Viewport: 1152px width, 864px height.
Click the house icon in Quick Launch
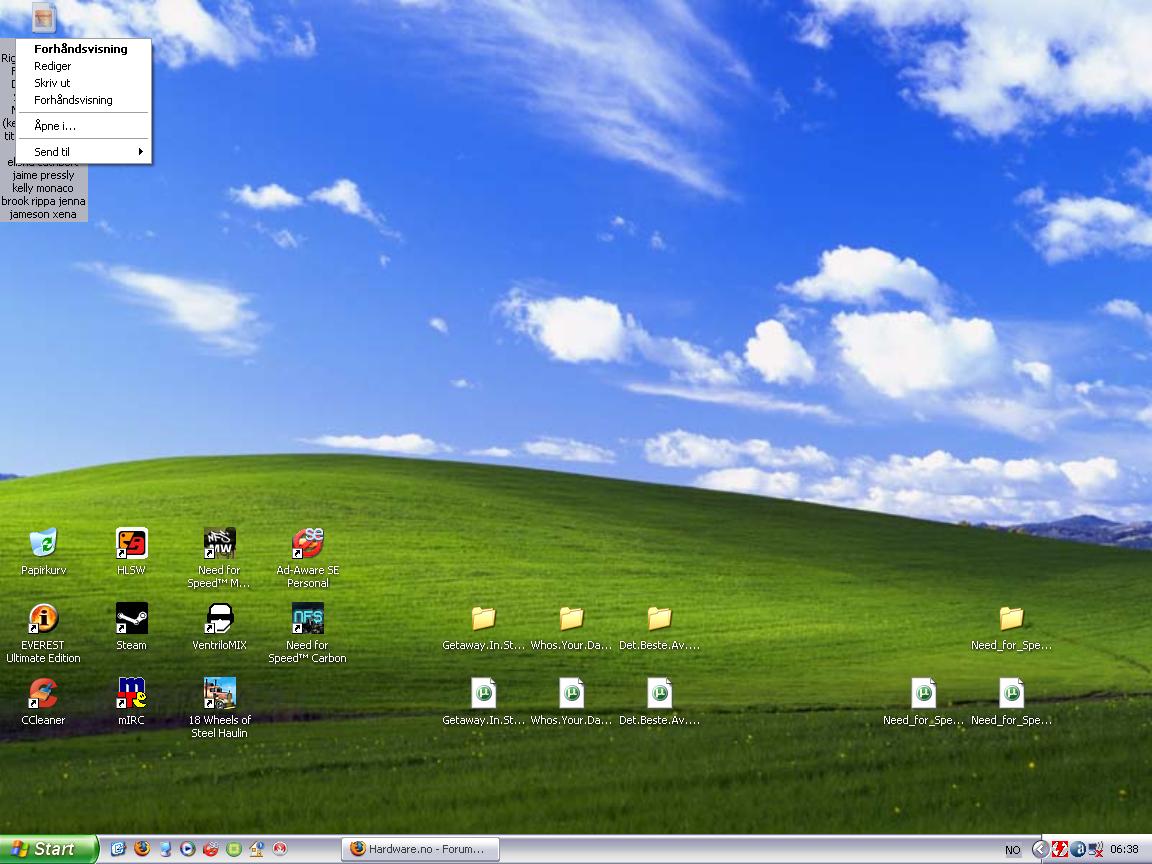pos(256,849)
